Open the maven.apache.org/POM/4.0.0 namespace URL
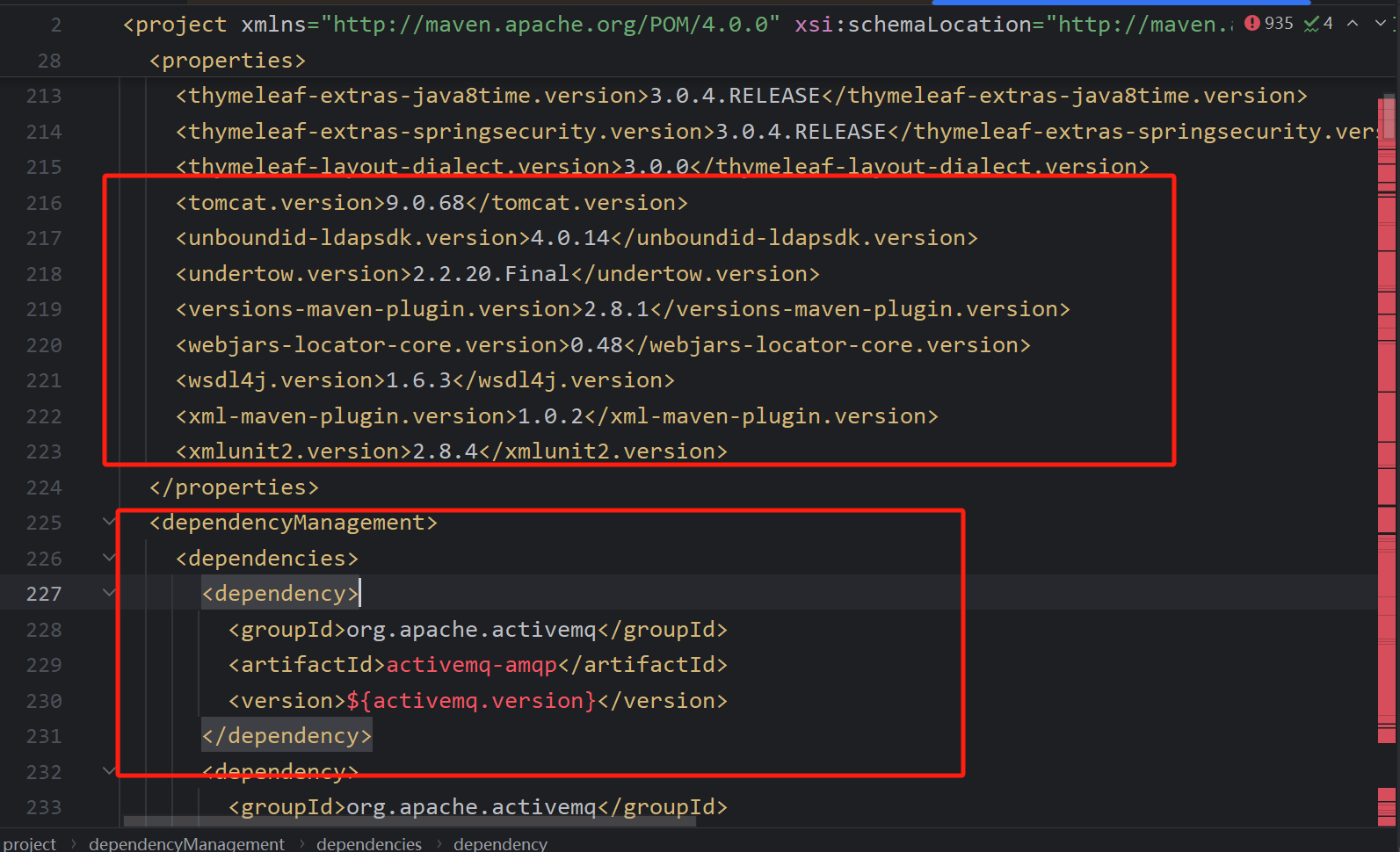The width and height of the screenshot is (1400, 852). click(x=551, y=25)
